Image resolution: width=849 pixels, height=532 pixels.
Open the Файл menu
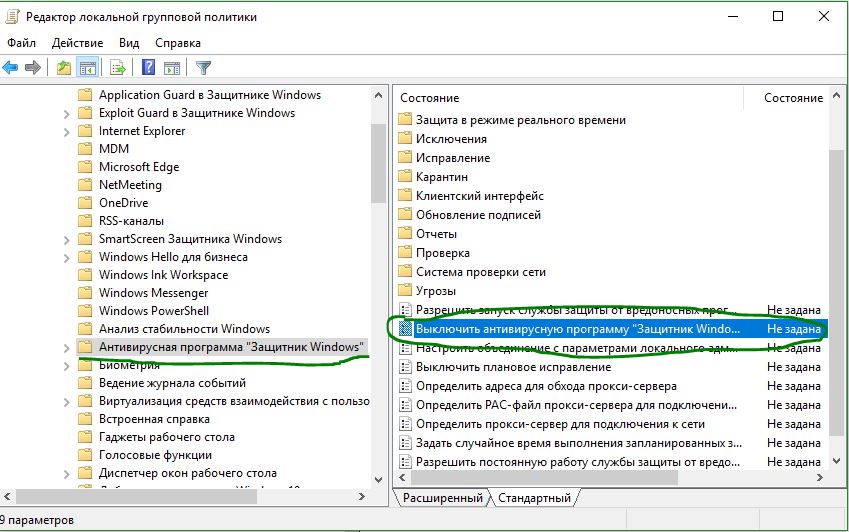(x=21, y=43)
